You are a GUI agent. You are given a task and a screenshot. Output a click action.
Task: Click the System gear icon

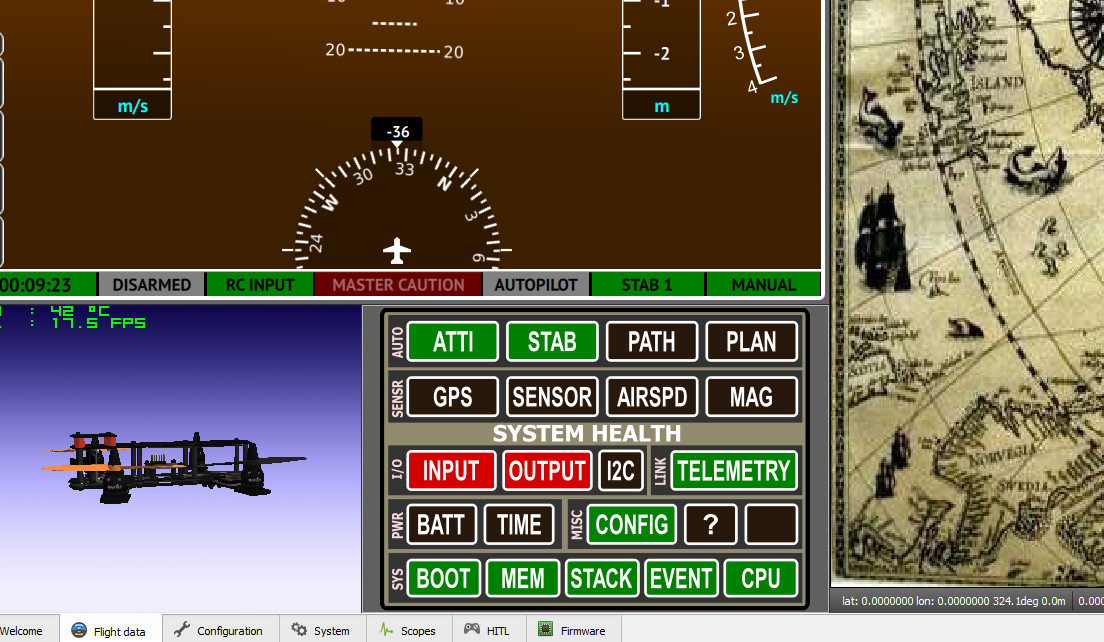click(x=299, y=629)
